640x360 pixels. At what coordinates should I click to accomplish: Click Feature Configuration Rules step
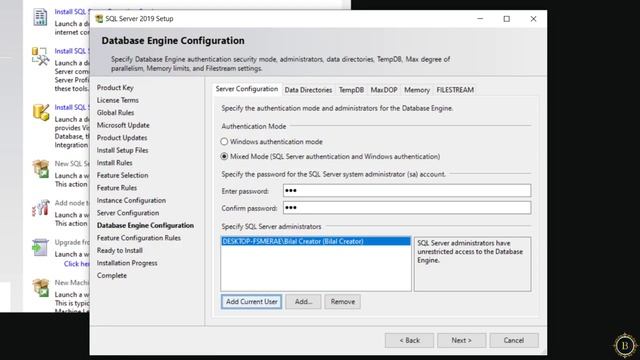[x=139, y=238]
